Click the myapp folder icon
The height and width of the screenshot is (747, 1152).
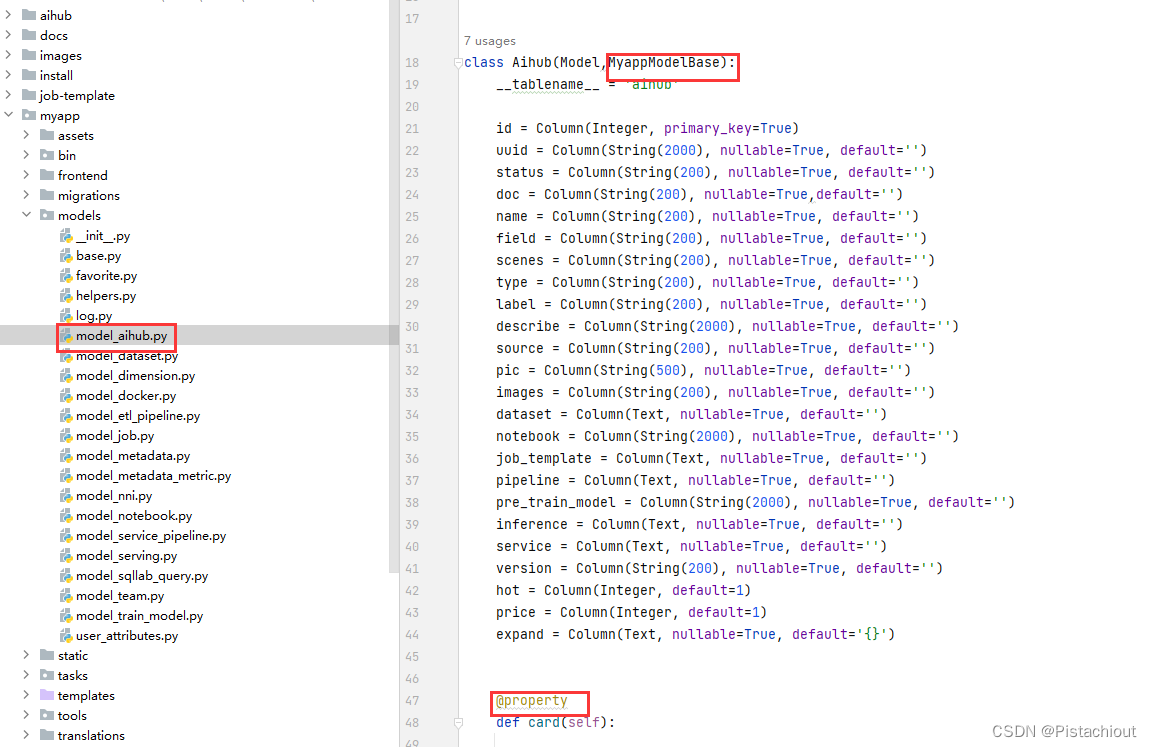point(29,115)
